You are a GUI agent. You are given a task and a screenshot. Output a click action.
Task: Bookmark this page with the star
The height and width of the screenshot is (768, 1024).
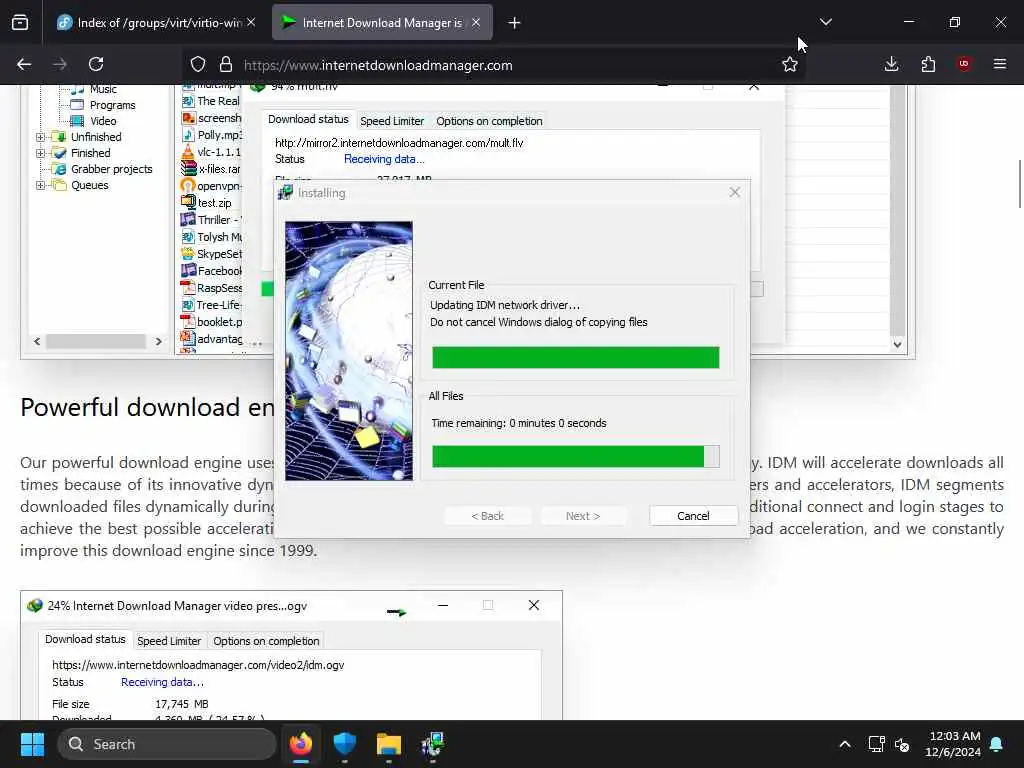tap(790, 64)
